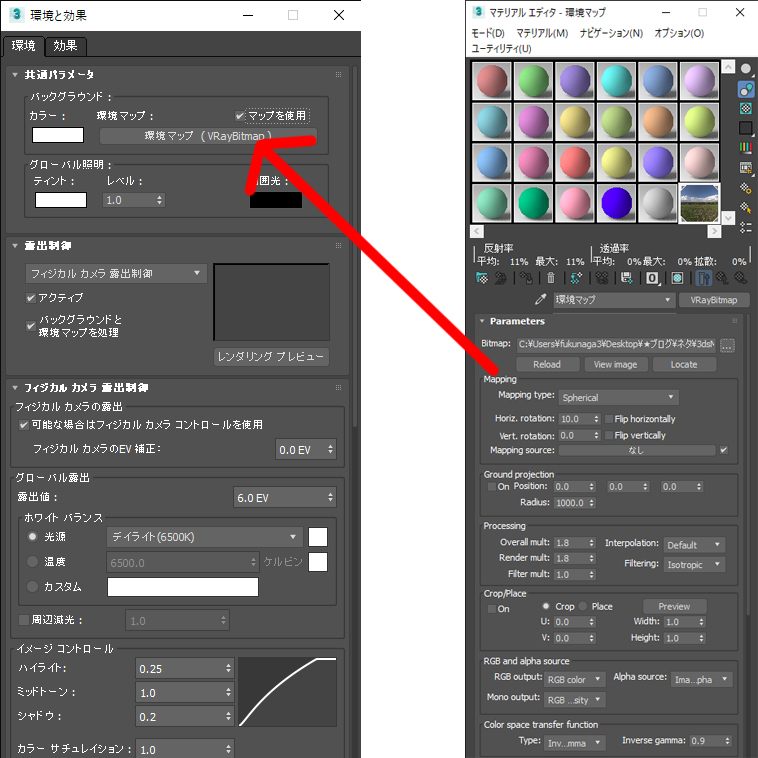758x758 pixels.
Task: Click the Sample Type sphere icon
Action: click(x=746, y=69)
